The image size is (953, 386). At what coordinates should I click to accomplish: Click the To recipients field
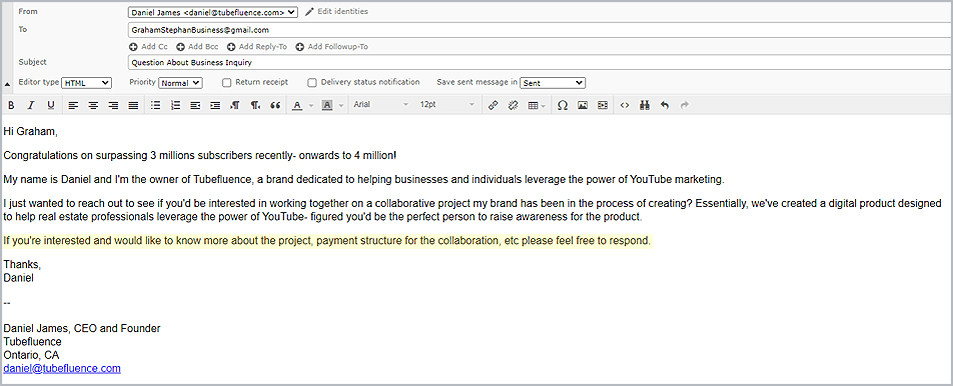(540, 30)
